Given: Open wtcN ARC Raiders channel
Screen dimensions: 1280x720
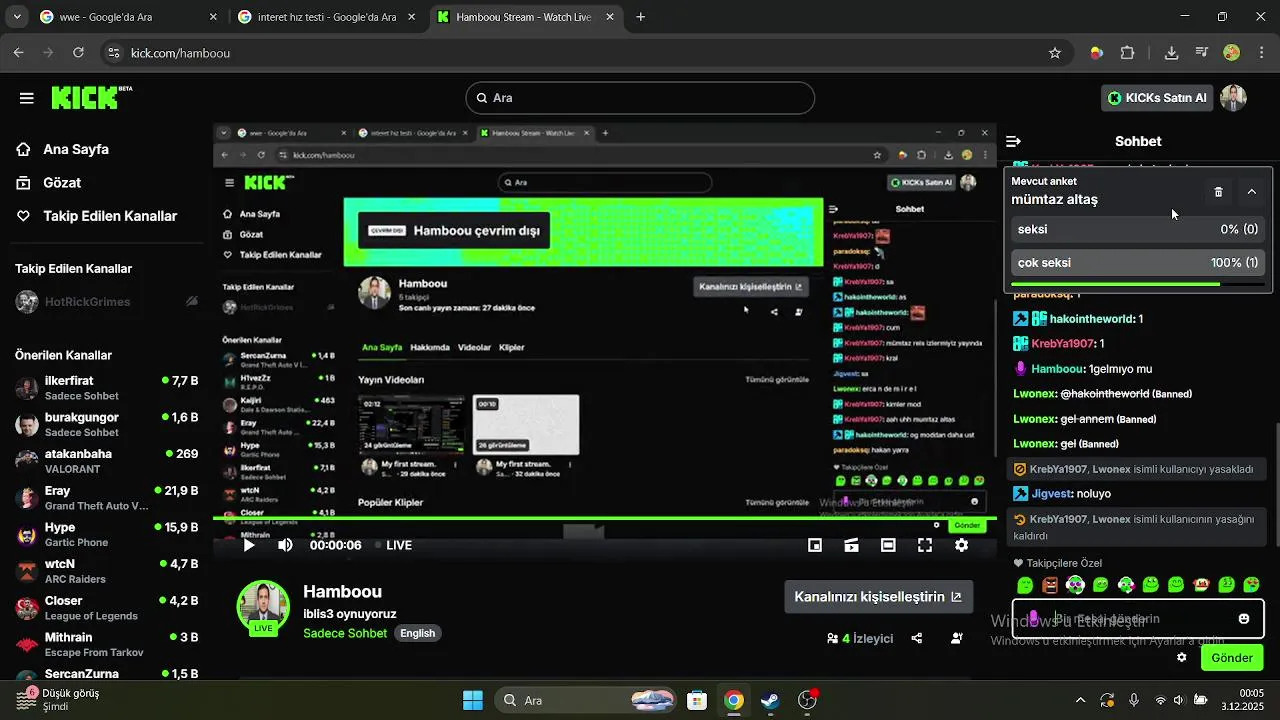Looking at the screenshot, I should pos(106,571).
